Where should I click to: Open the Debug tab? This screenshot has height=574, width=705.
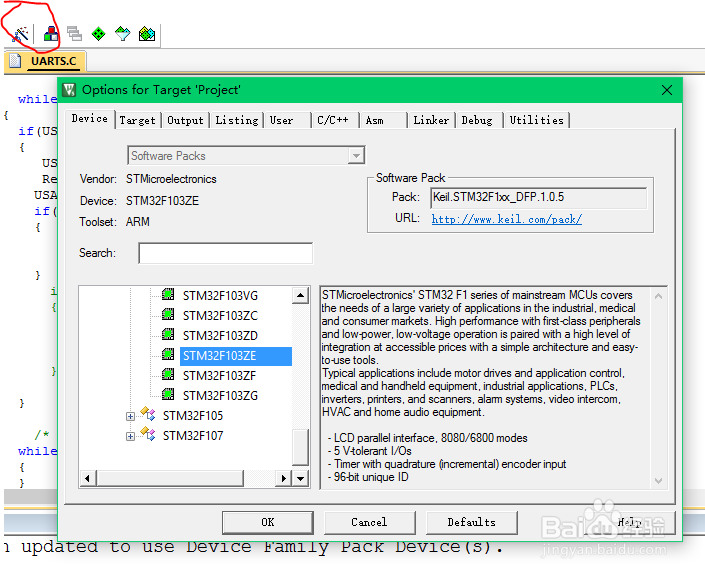click(477, 120)
